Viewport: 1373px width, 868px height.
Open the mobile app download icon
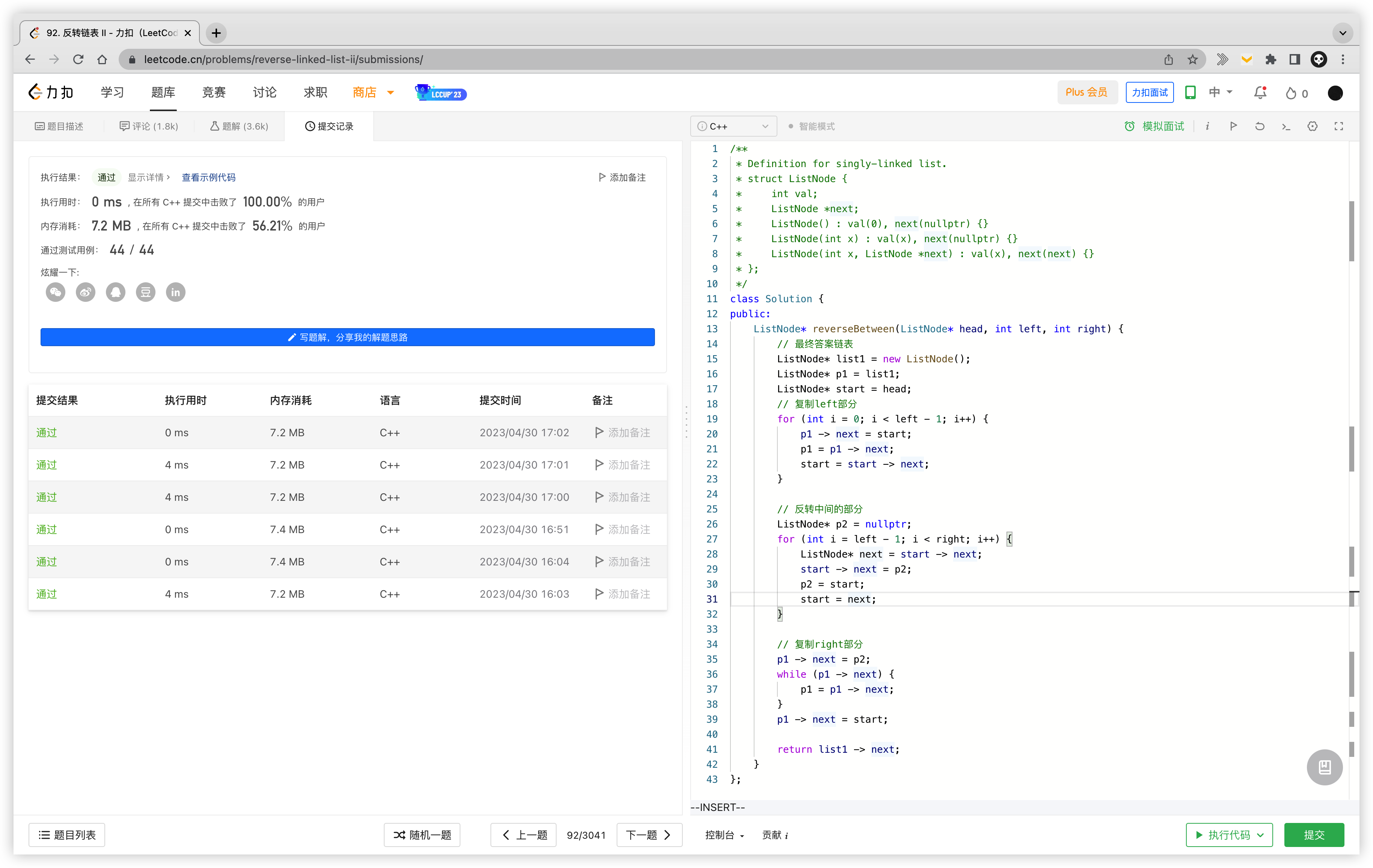pos(1190,92)
